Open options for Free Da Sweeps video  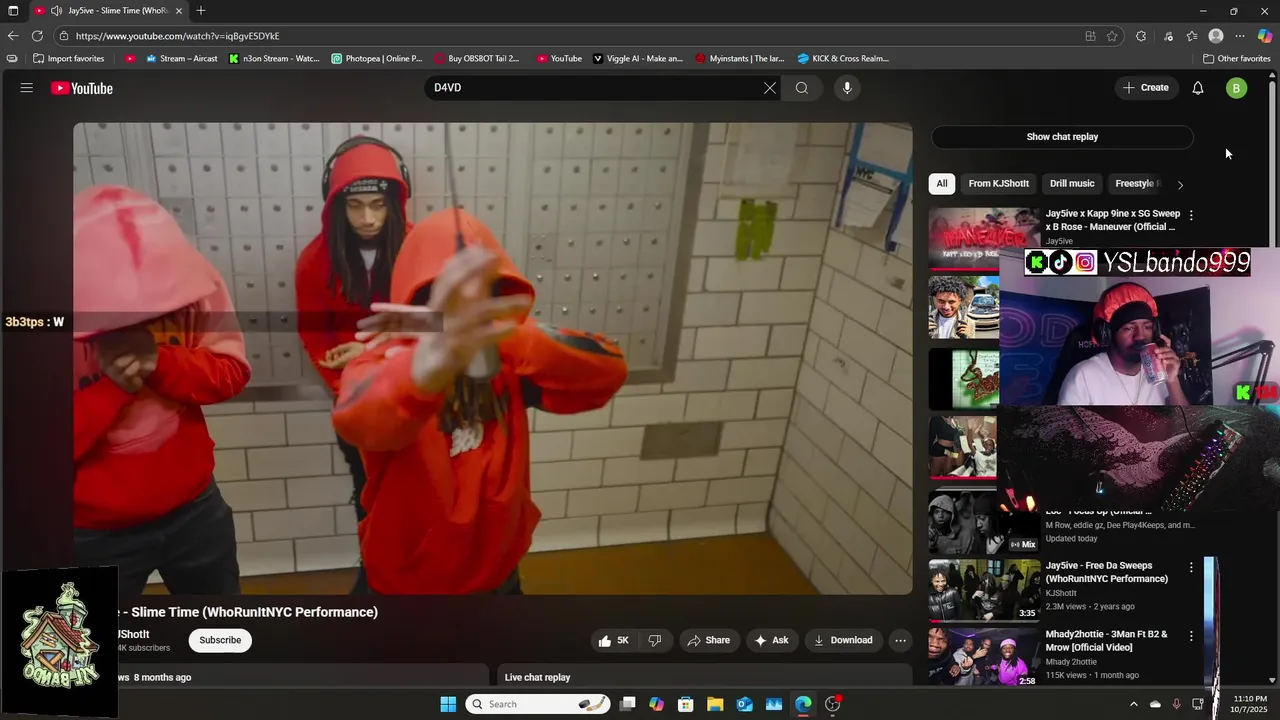point(1191,567)
